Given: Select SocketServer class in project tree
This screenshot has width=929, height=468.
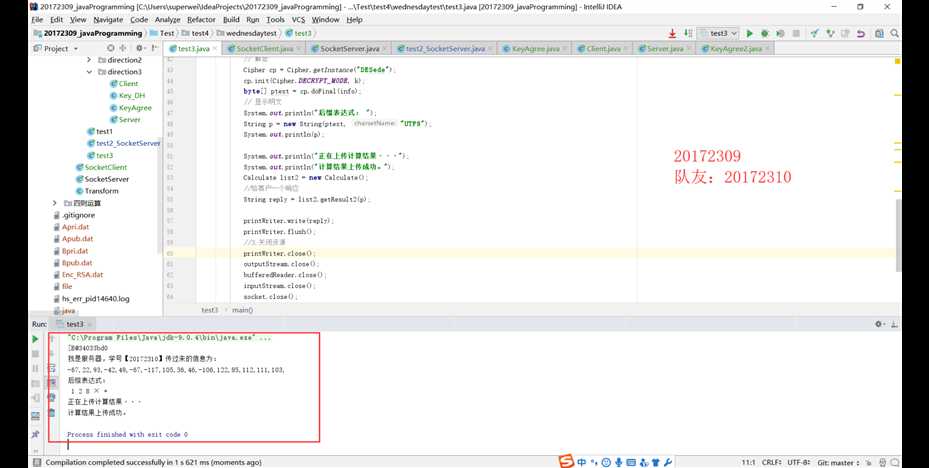Looking at the screenshot, I should point(102,179).
